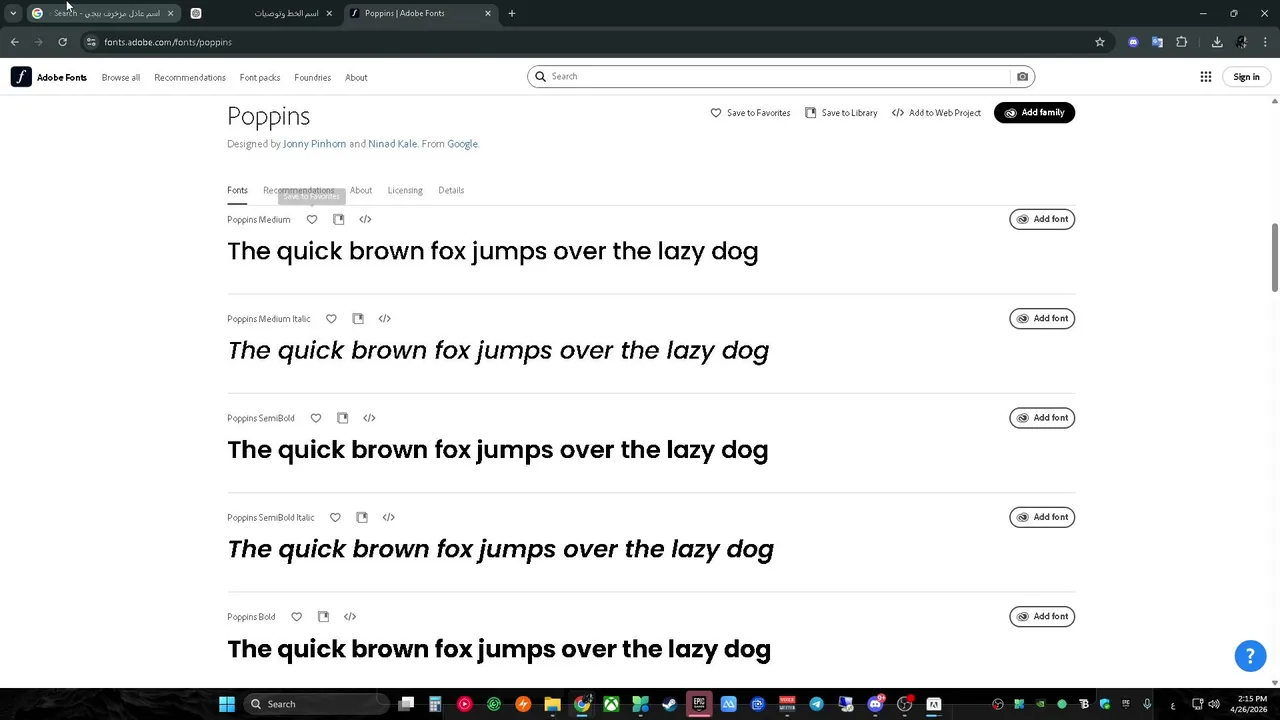The width and height of the screenshot is (1280, 720).
Task: Click Save to Favorites for family
Action: tap(750, 113)
